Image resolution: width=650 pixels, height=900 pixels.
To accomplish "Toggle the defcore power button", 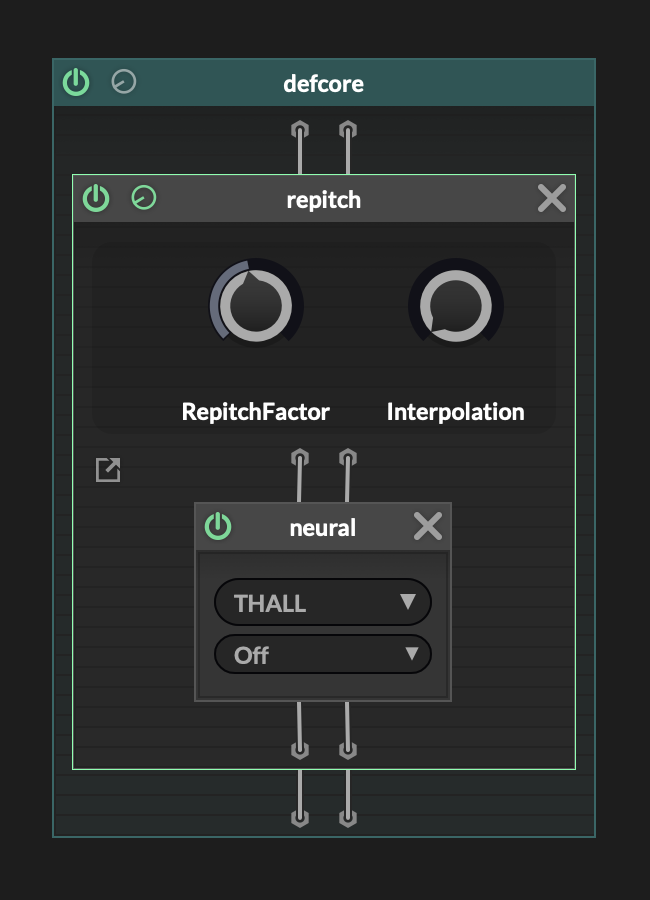I will 76,82.
